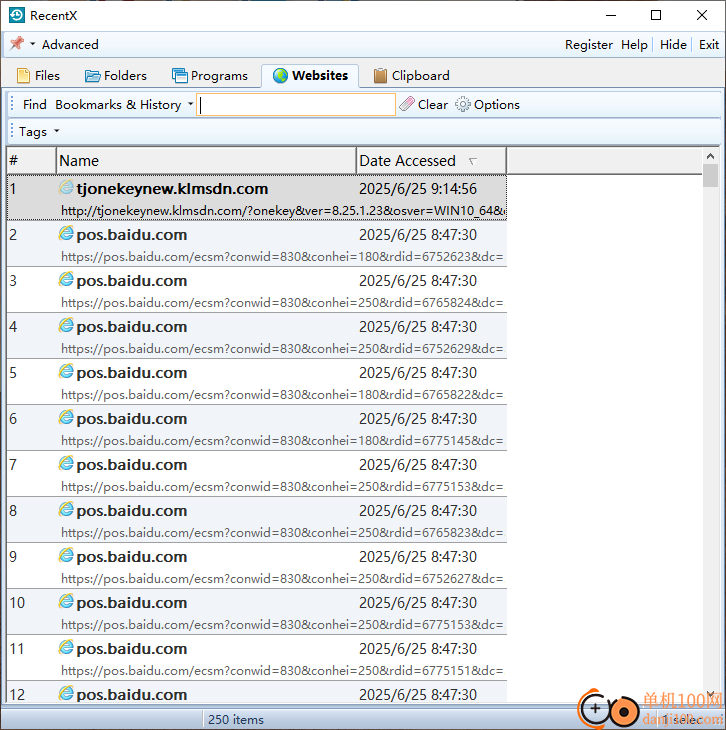Select URL with rdid=6775145 in row 6
The height and width of the screenshot is (730, 726).
282,441
